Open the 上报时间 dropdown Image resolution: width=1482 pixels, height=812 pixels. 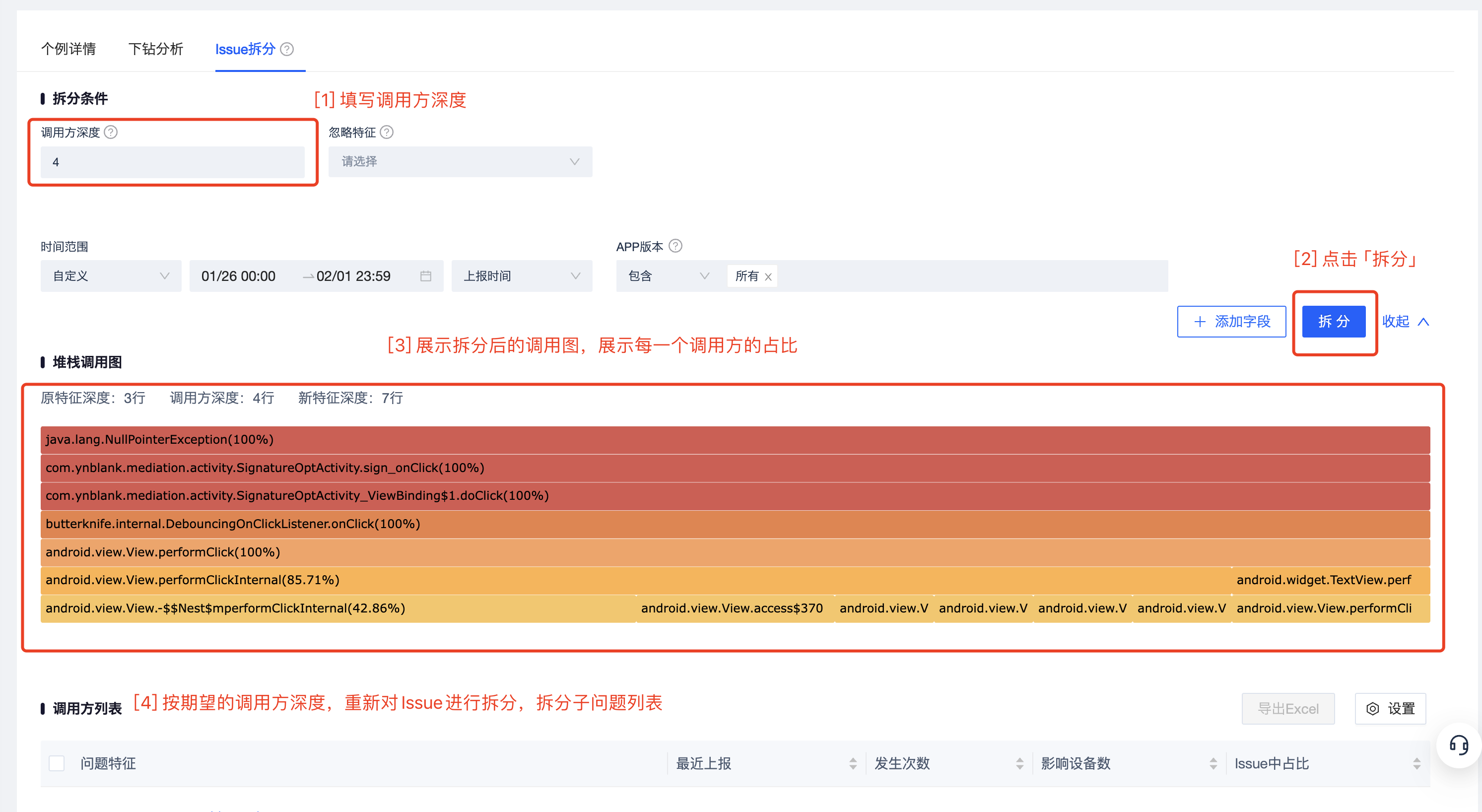522,276
